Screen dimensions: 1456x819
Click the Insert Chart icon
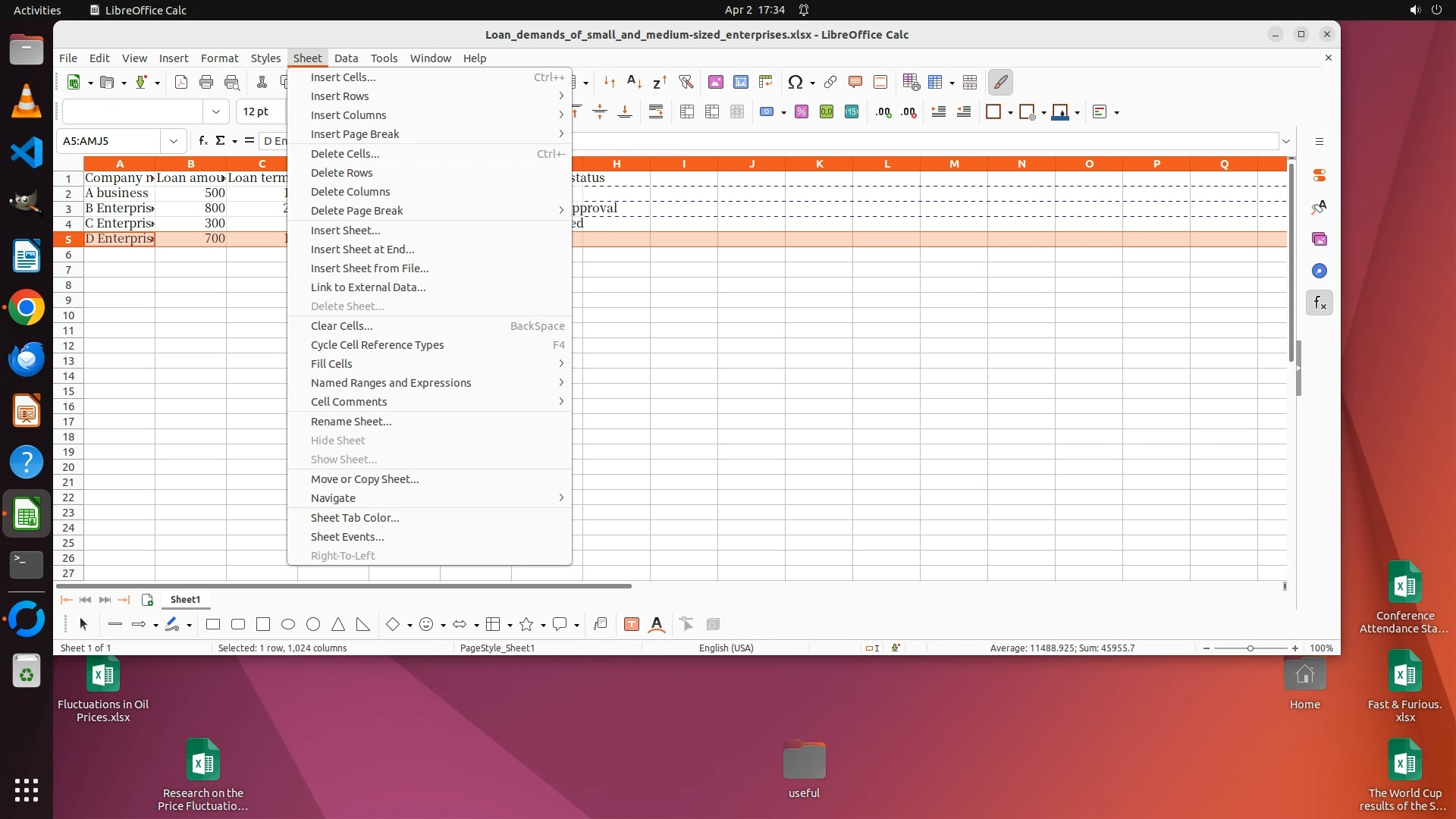740,82
